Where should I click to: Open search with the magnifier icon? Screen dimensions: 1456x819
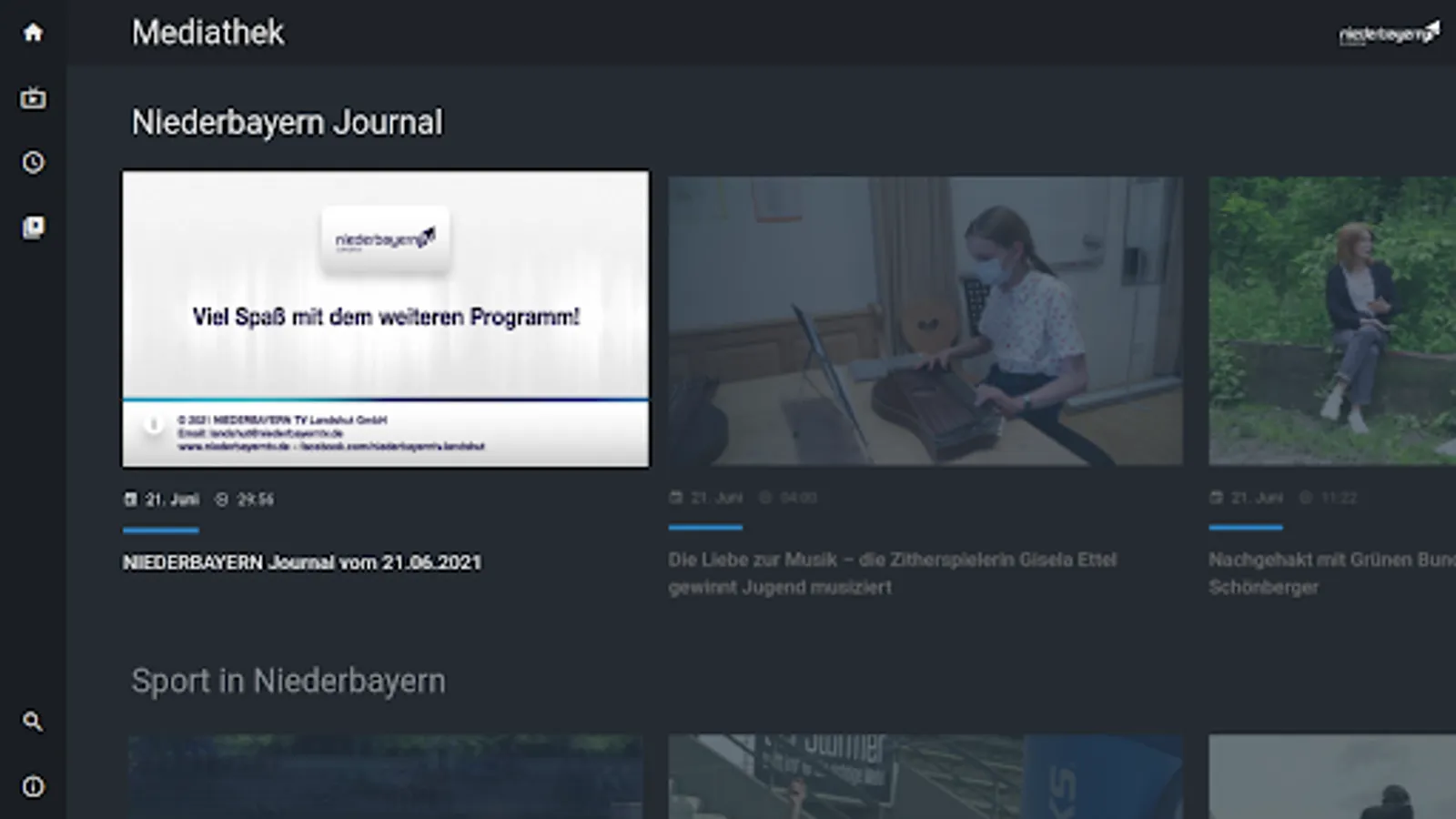coord(33,722)
